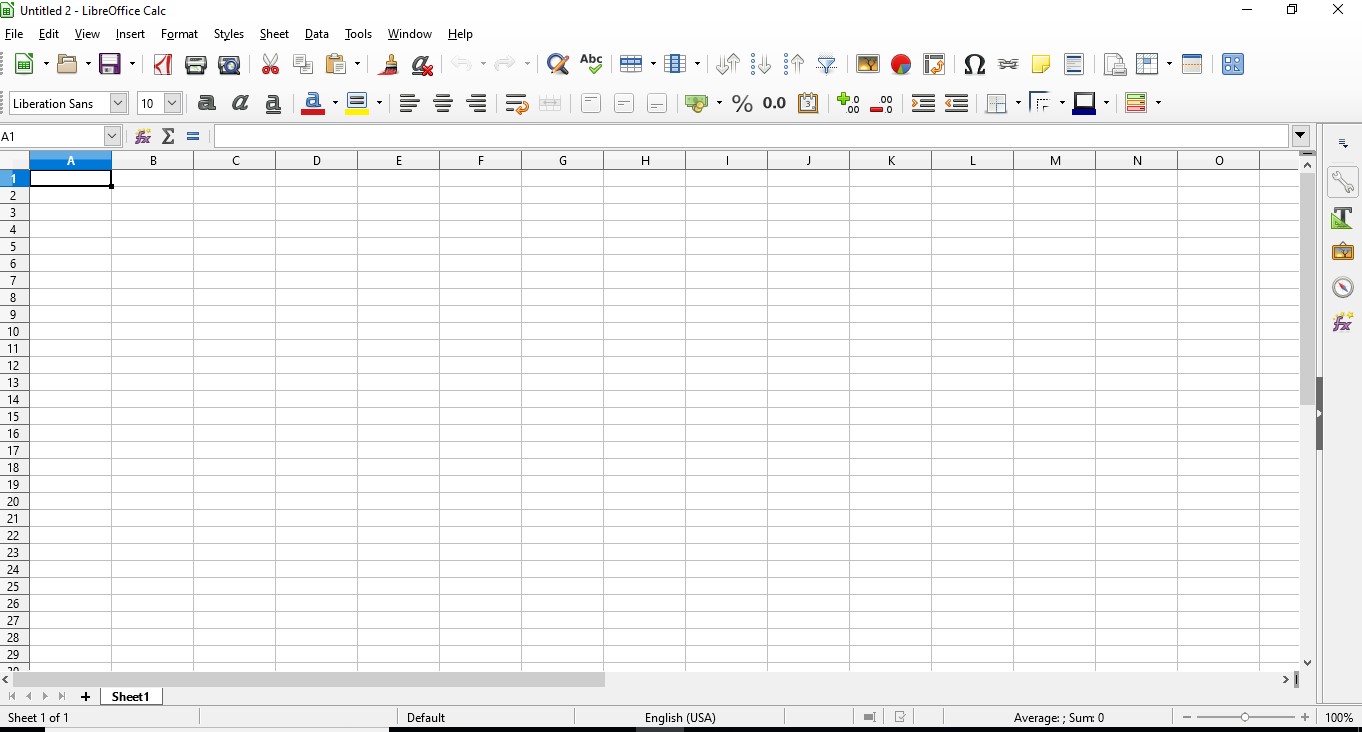Insert an image
The width and height of the screenshot is (1362, 732).
868,64
